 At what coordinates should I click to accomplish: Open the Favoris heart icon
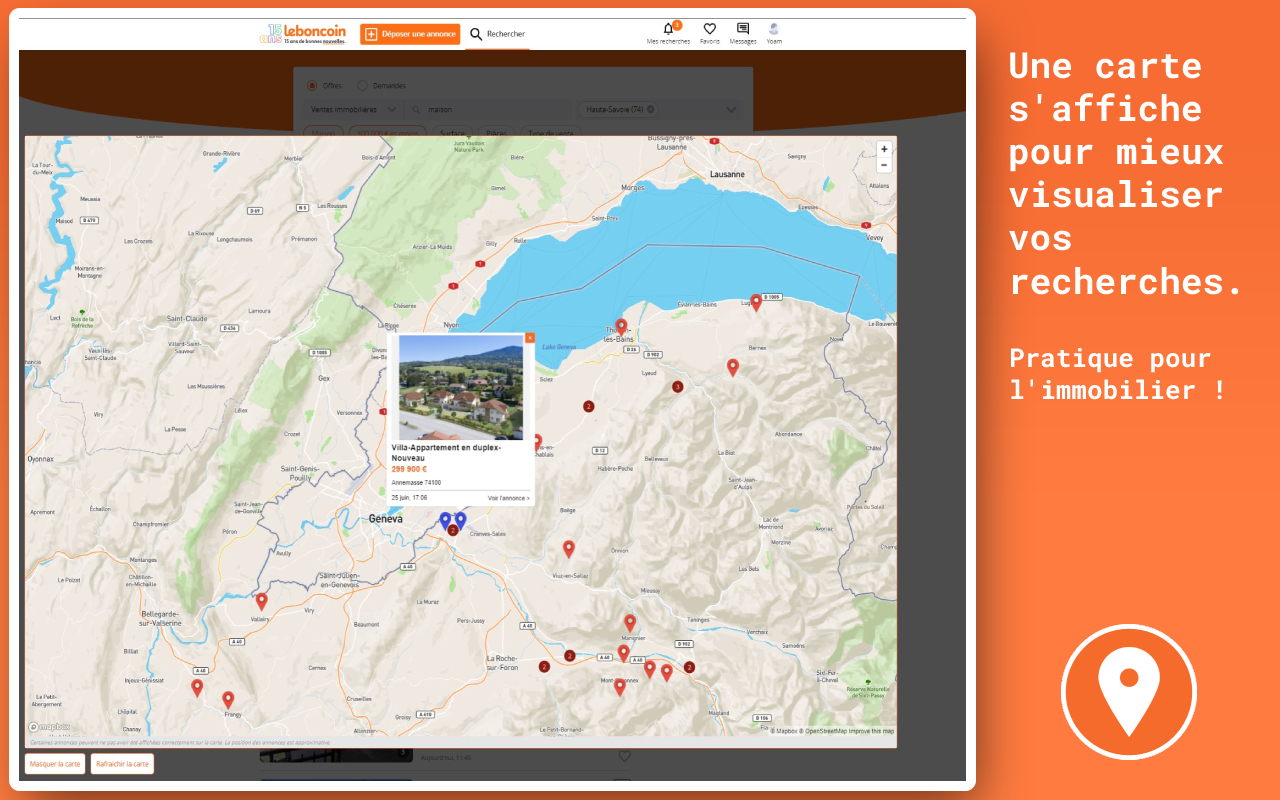click(709, 29)
